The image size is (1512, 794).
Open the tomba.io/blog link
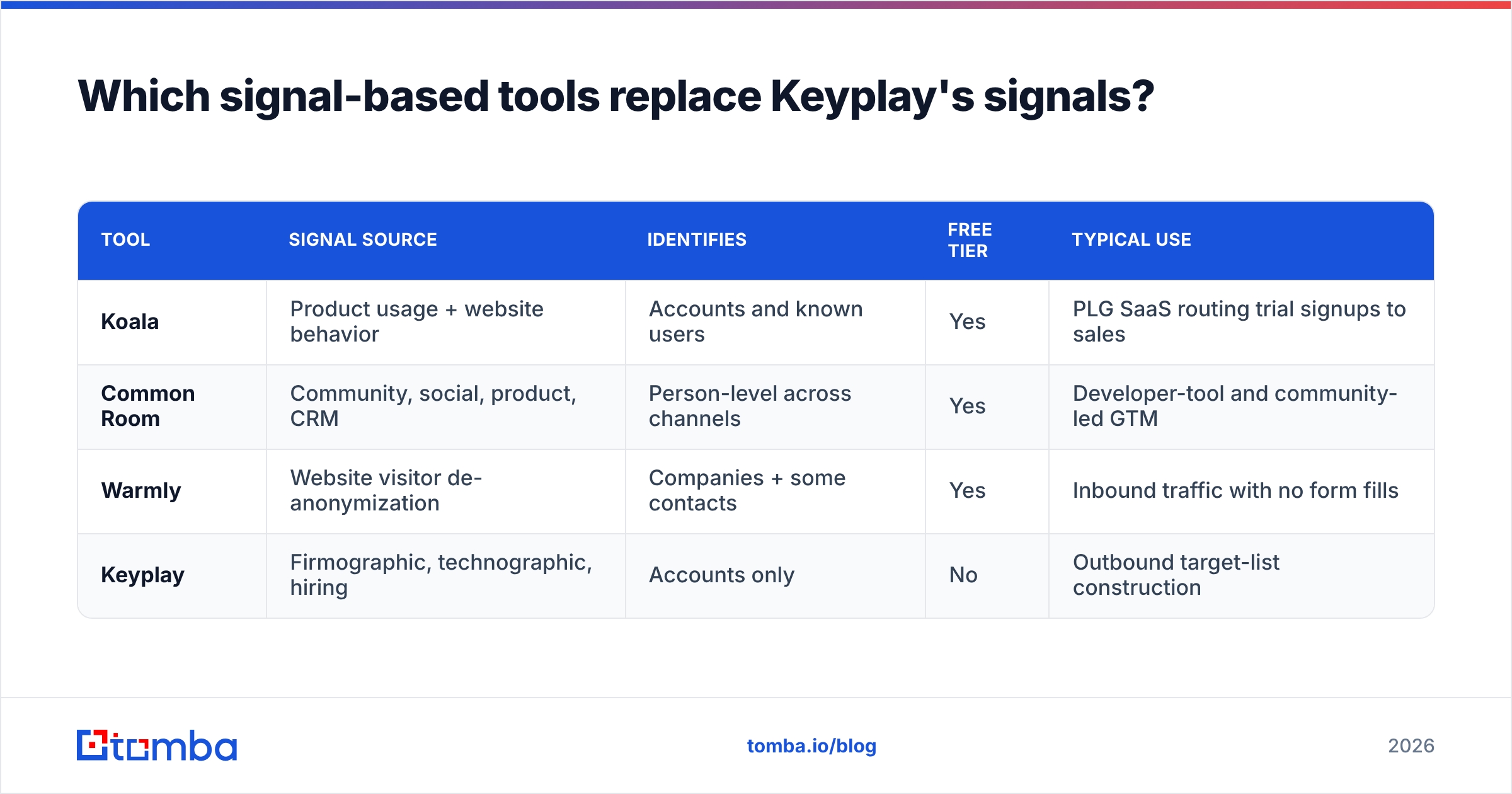811,746
